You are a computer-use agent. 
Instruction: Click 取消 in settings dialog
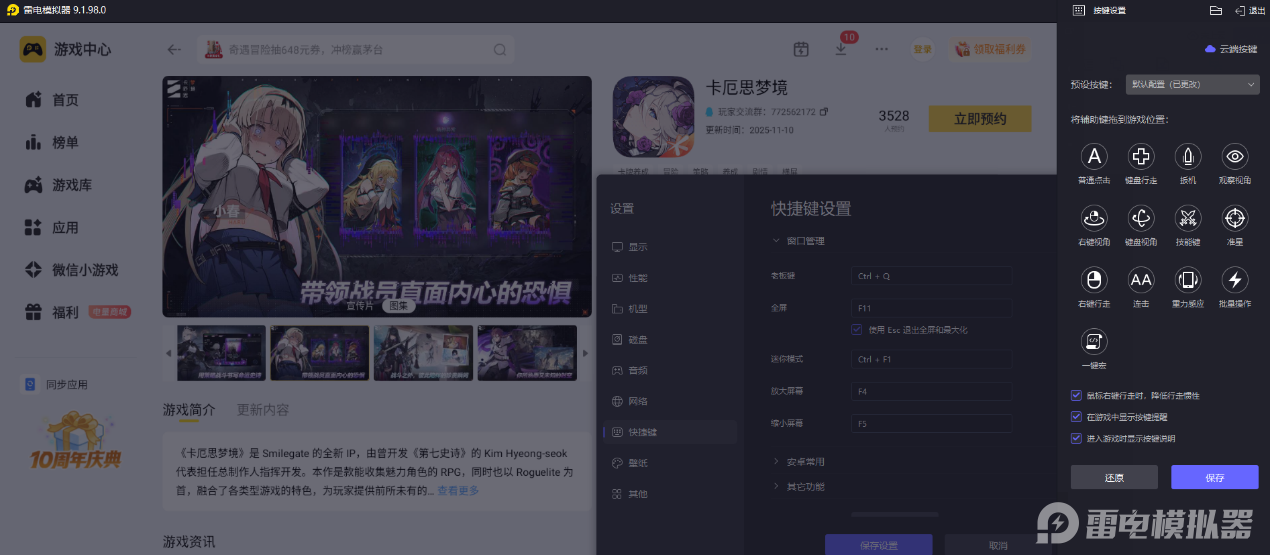point(998,545)
